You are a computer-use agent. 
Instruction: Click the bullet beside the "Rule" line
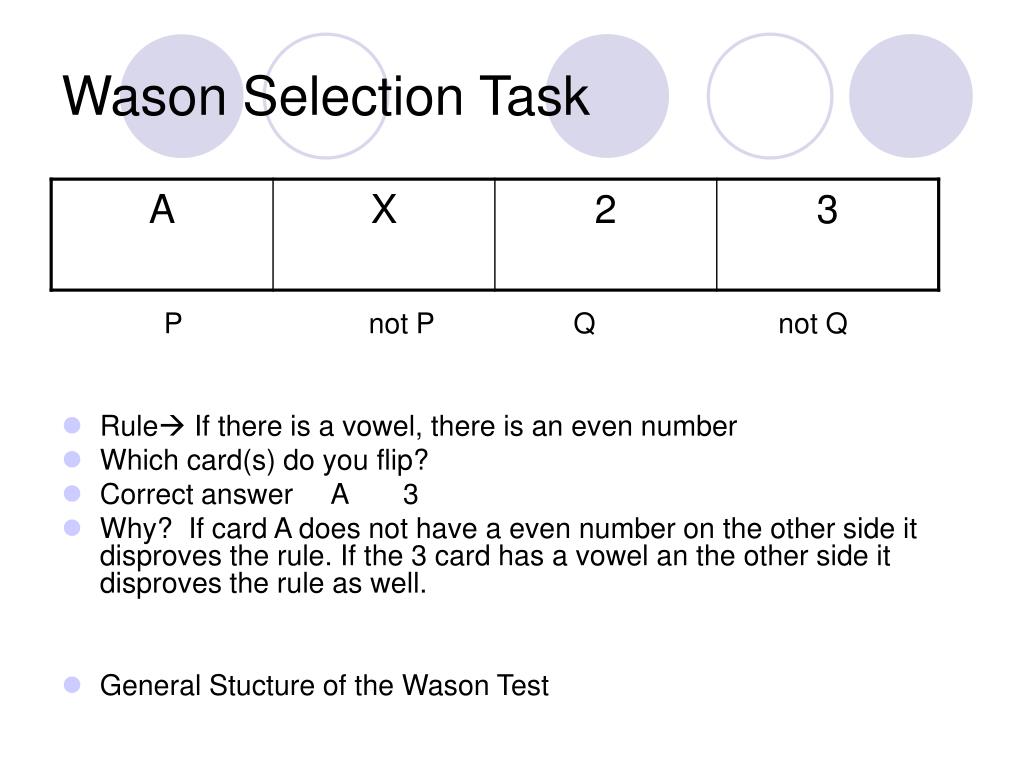(72, 426)
